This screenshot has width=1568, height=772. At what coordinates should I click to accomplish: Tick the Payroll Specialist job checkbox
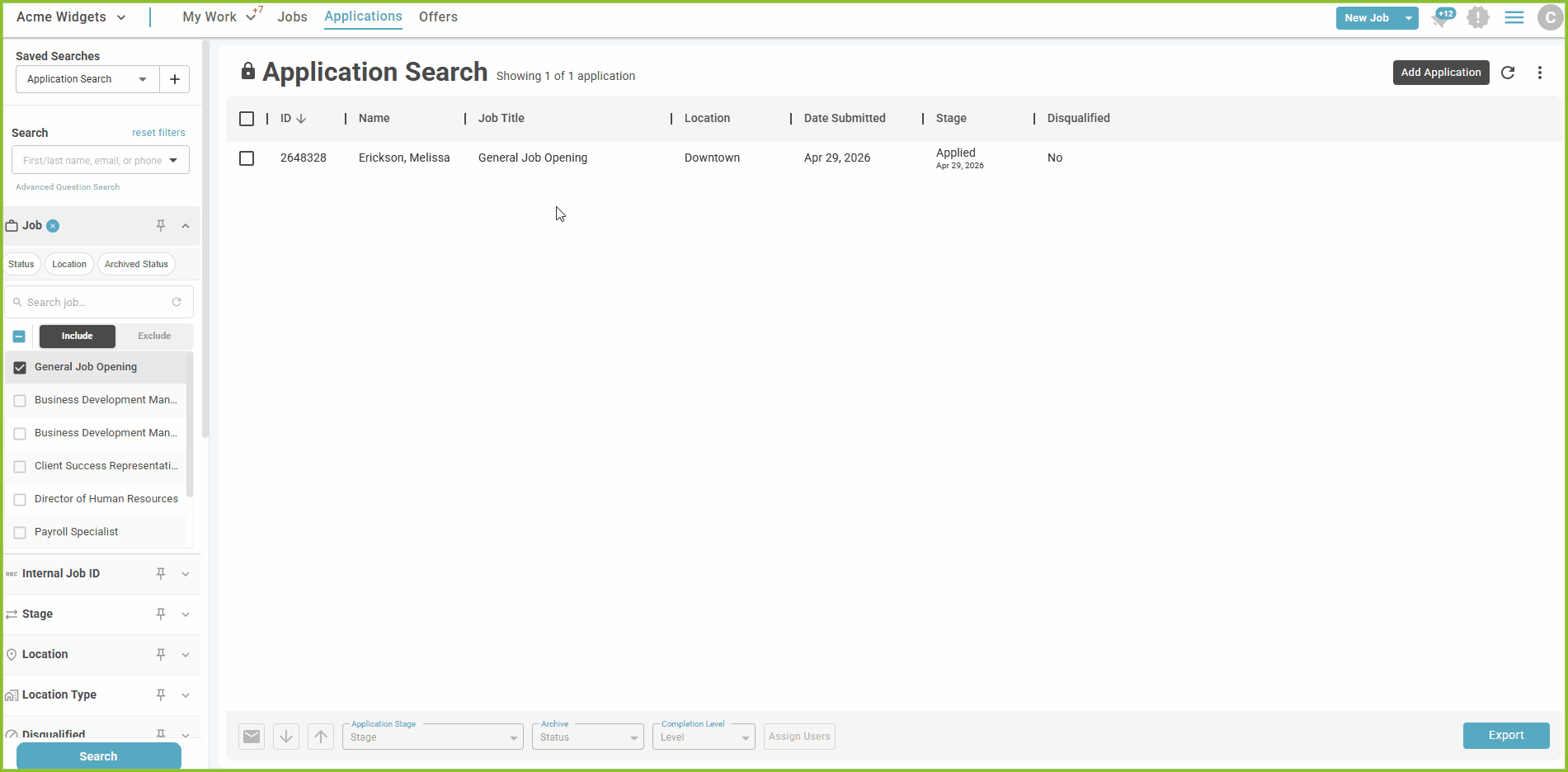[x=20, y=533]
